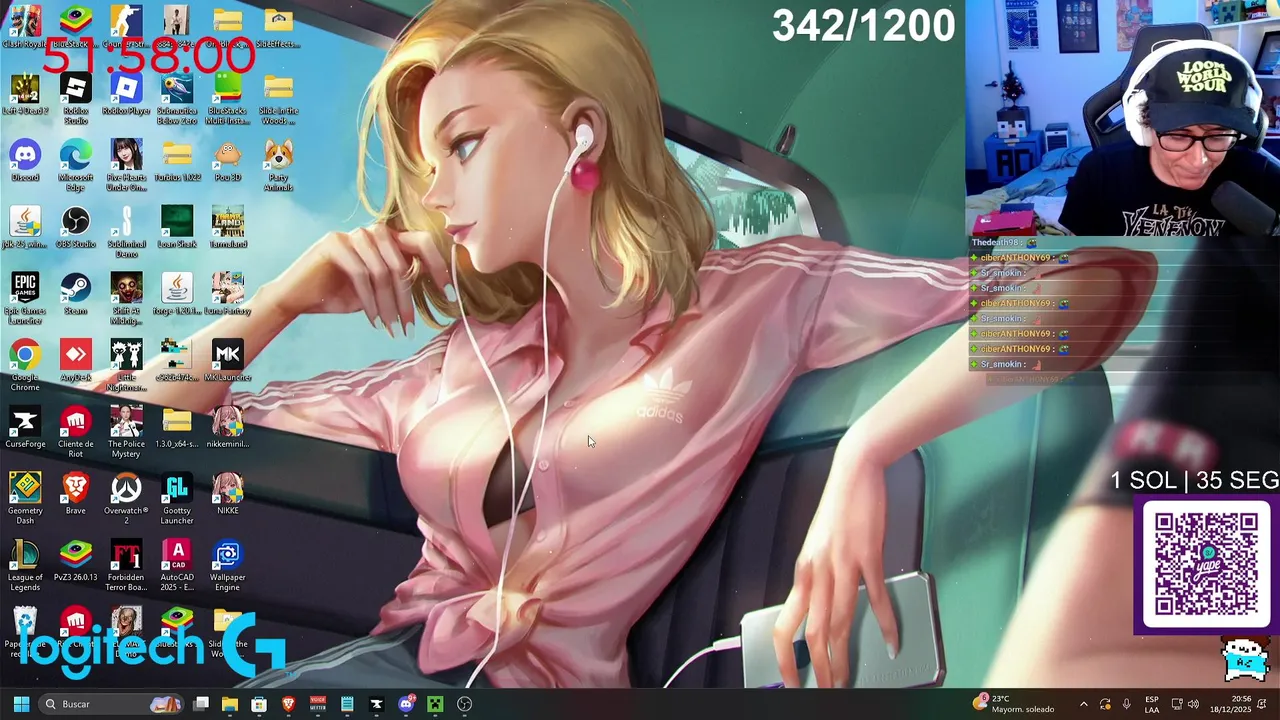Click the Buscar taskbar search box

112,704
